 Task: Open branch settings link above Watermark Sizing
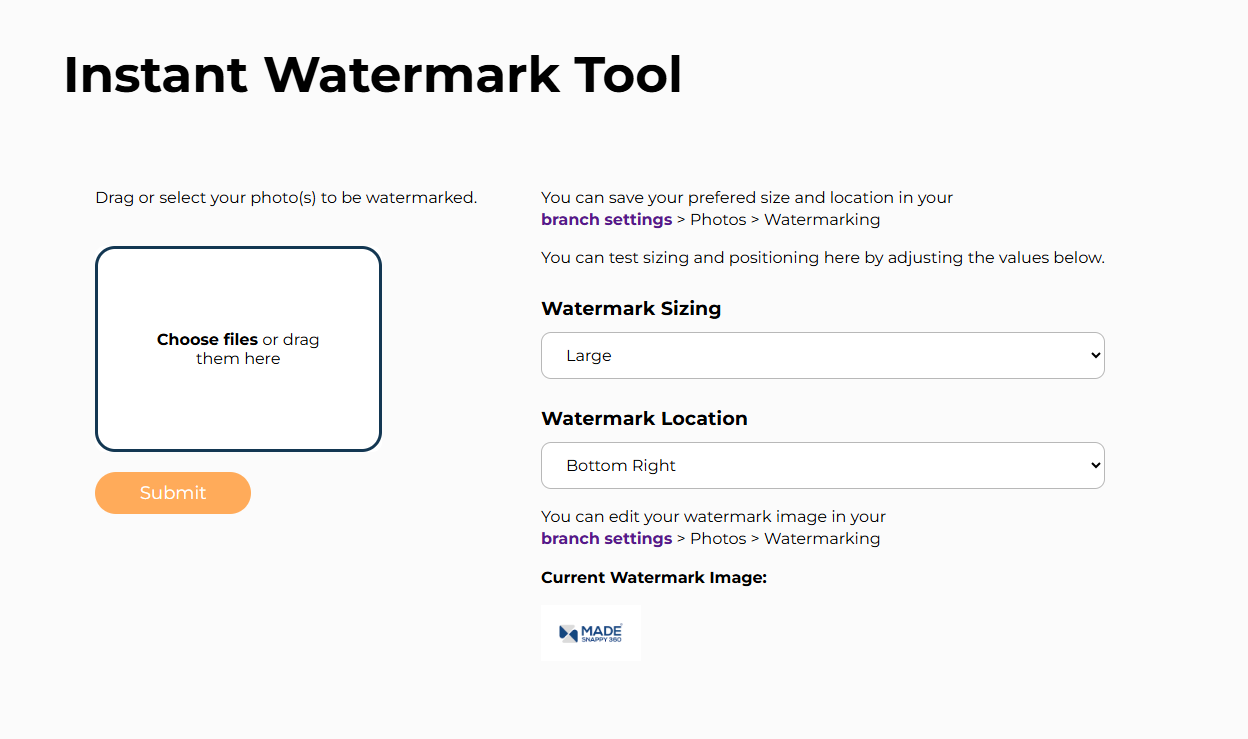point(606,220)
